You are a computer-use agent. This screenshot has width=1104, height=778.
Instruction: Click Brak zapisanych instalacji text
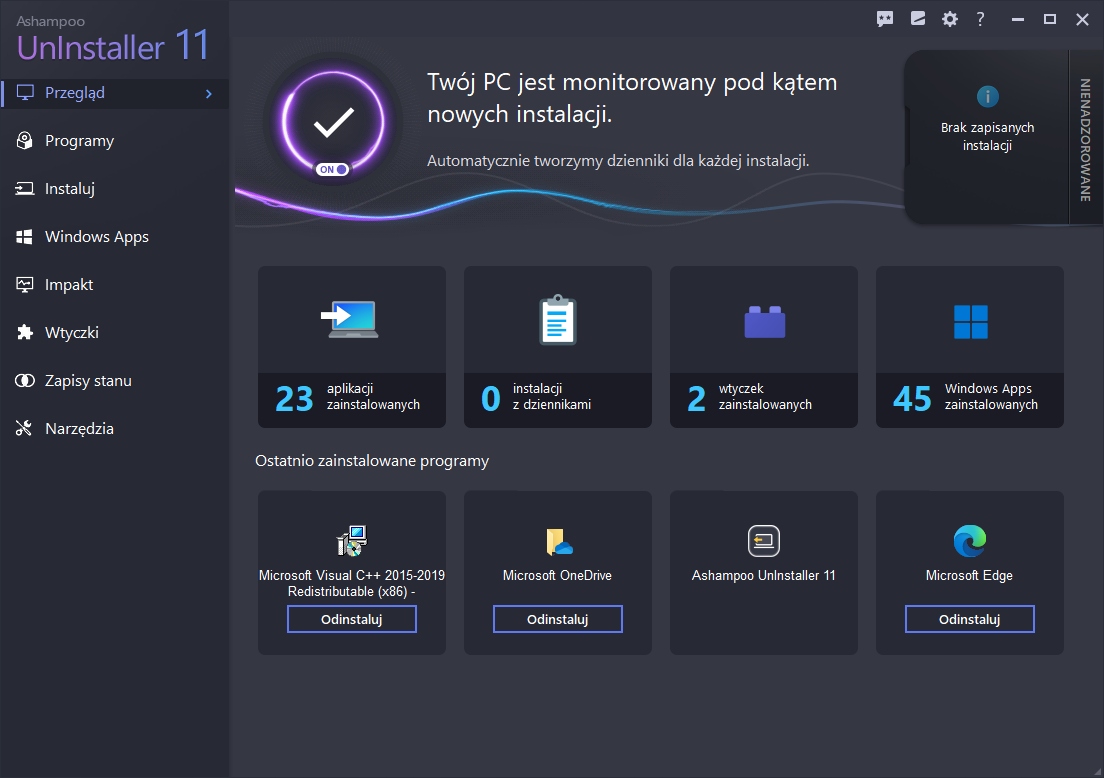pyautogui.click(x=987, y=137)
